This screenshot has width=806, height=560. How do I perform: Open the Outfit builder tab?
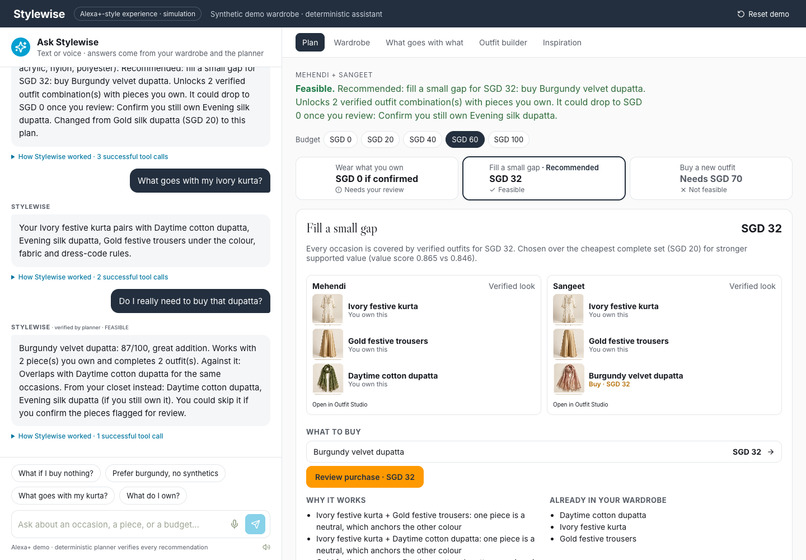pyautogui.click(x=503, y=43)
